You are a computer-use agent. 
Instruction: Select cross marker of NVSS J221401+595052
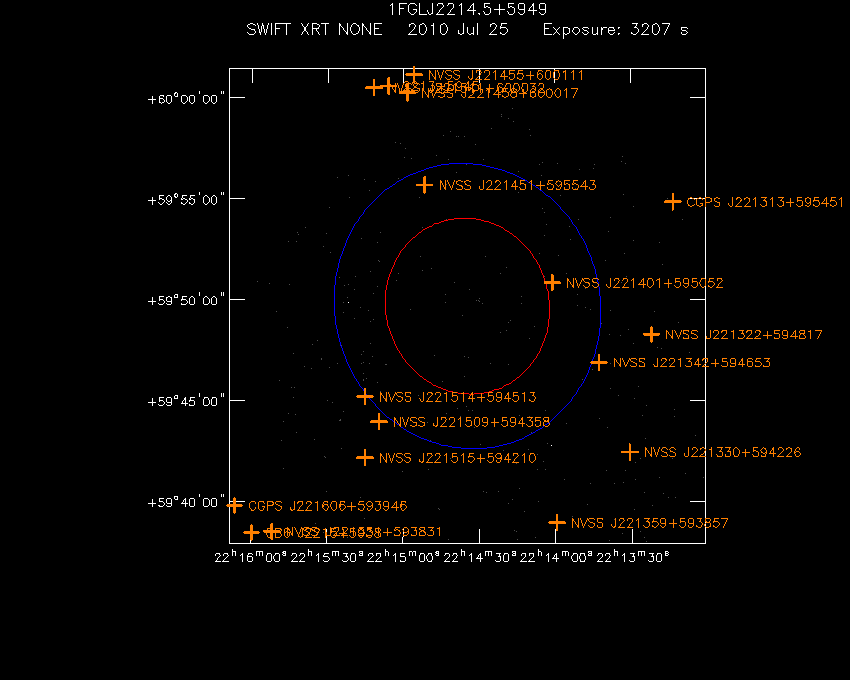(x=552, y=283)
